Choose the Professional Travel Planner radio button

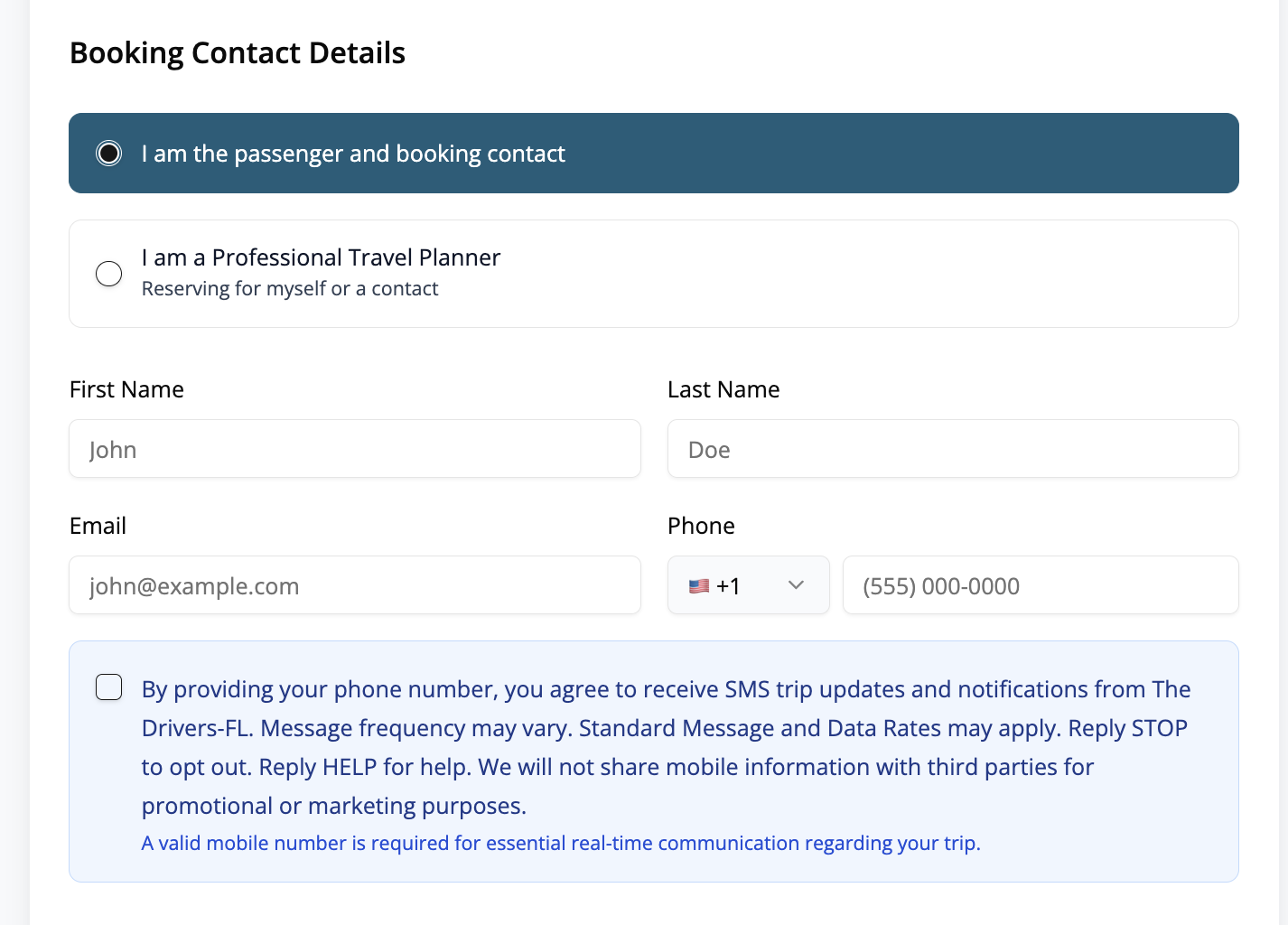click(x=109, y=274)
